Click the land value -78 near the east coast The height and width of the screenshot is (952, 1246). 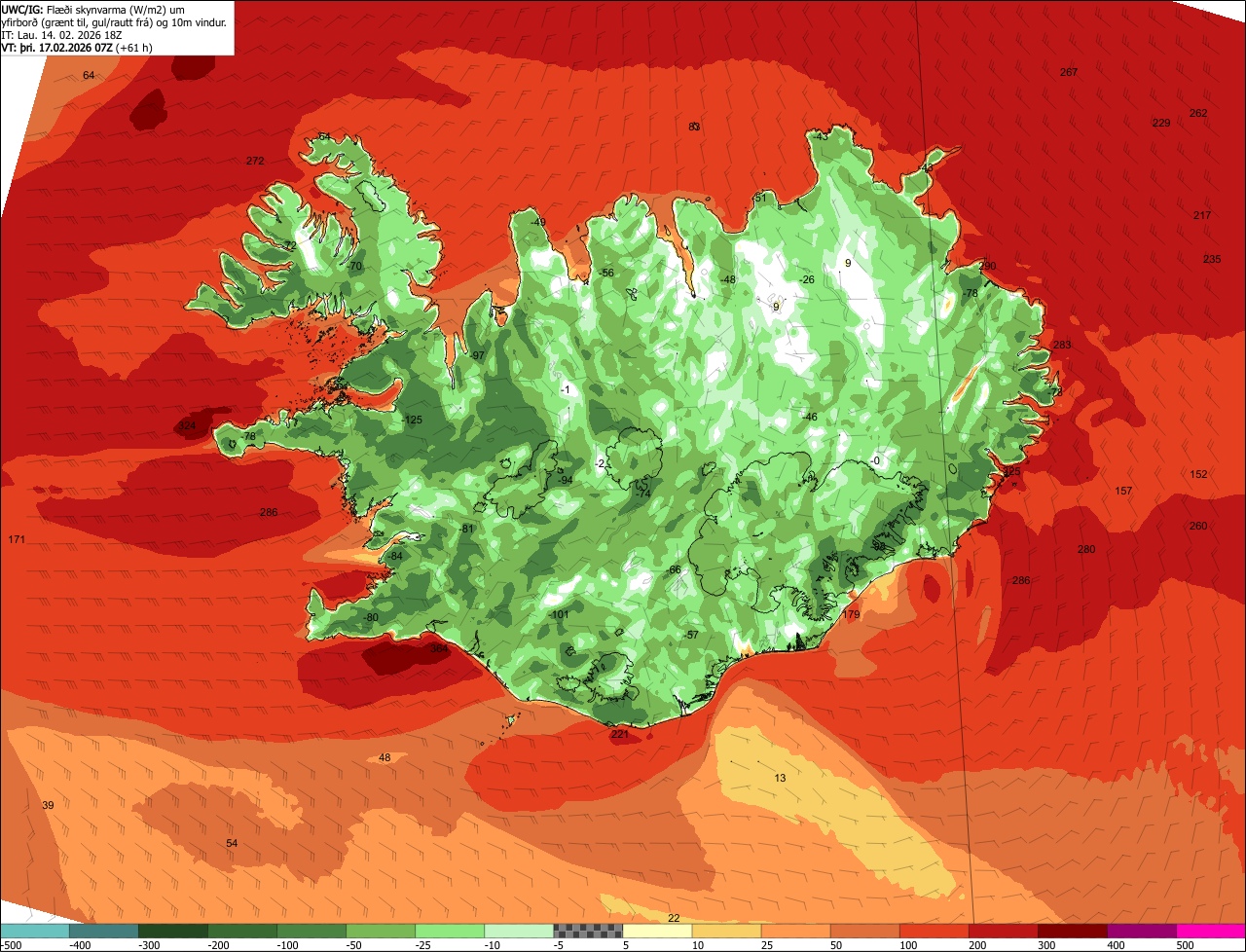(x=970, y=293)
